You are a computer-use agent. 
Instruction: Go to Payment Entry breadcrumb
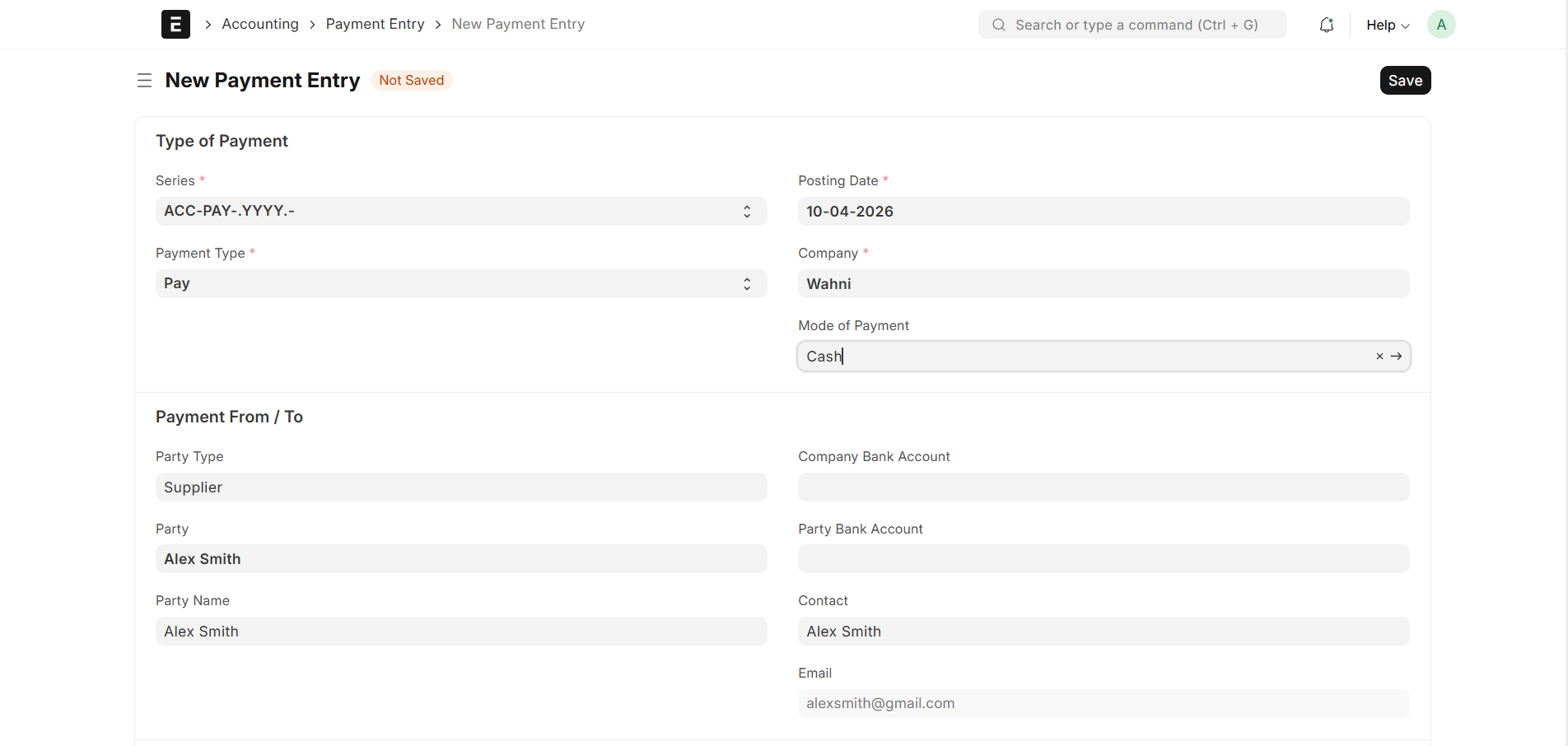click(375, 24)
